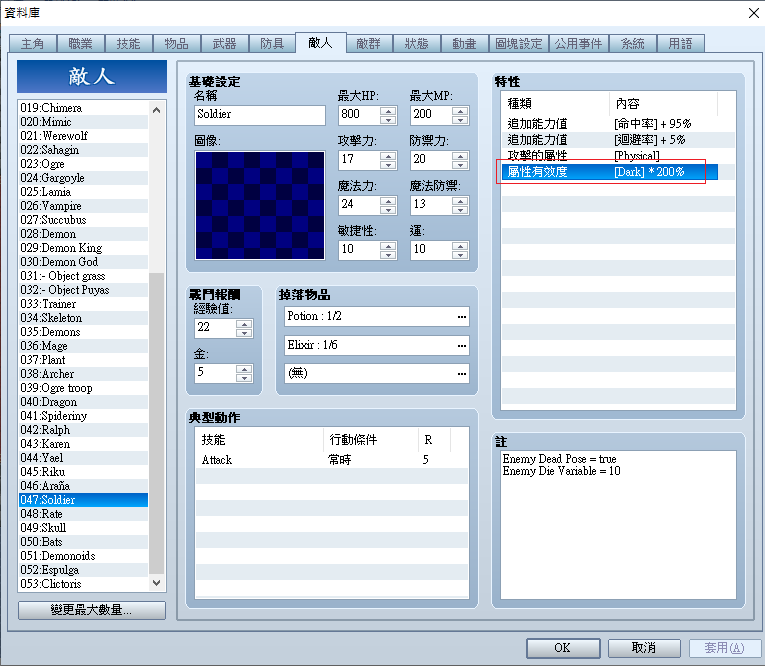Click the enemy 圖像 picture box
This screenshot has height=666, width=765.
point(260,205)
